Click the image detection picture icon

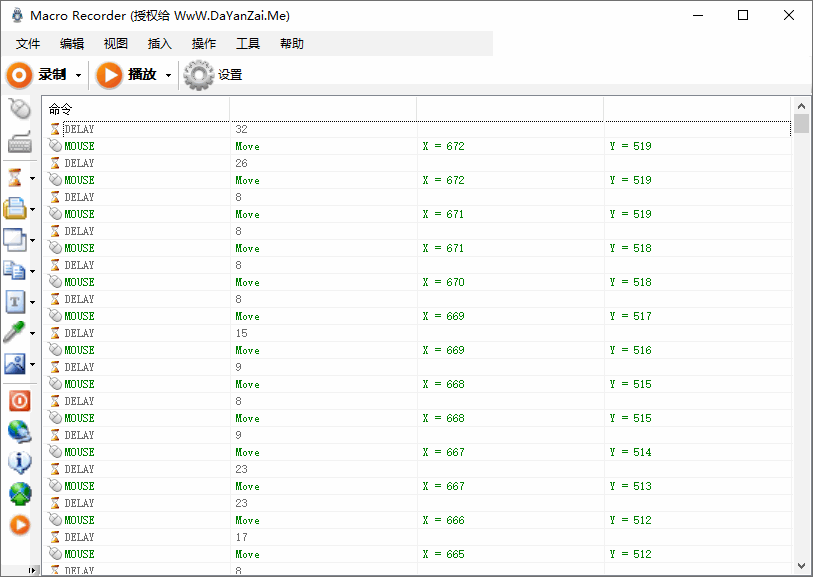coord(15,364)
